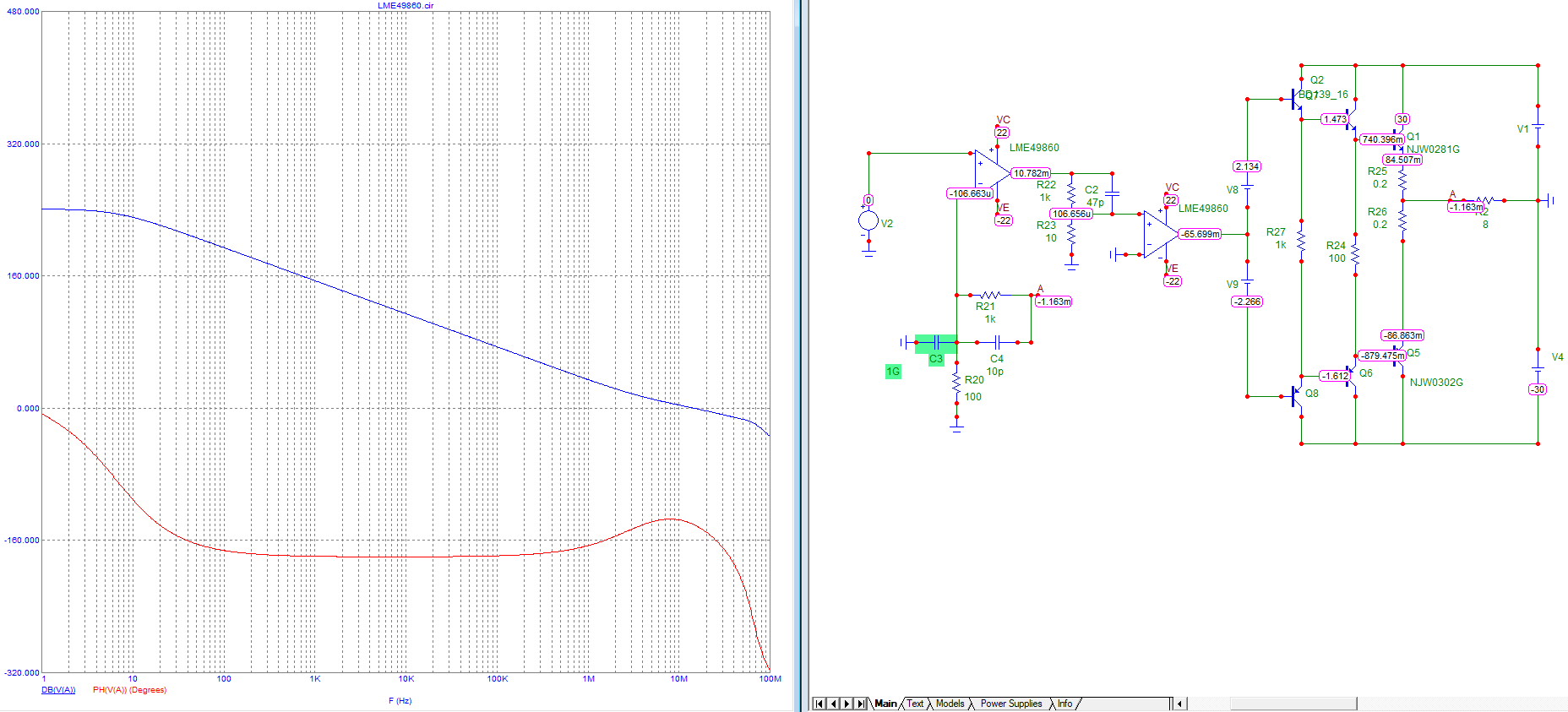Click the NJW0302G transistor model label
The width and height of the screenshot is (1568, 712).
click(x=1436, y=383)
